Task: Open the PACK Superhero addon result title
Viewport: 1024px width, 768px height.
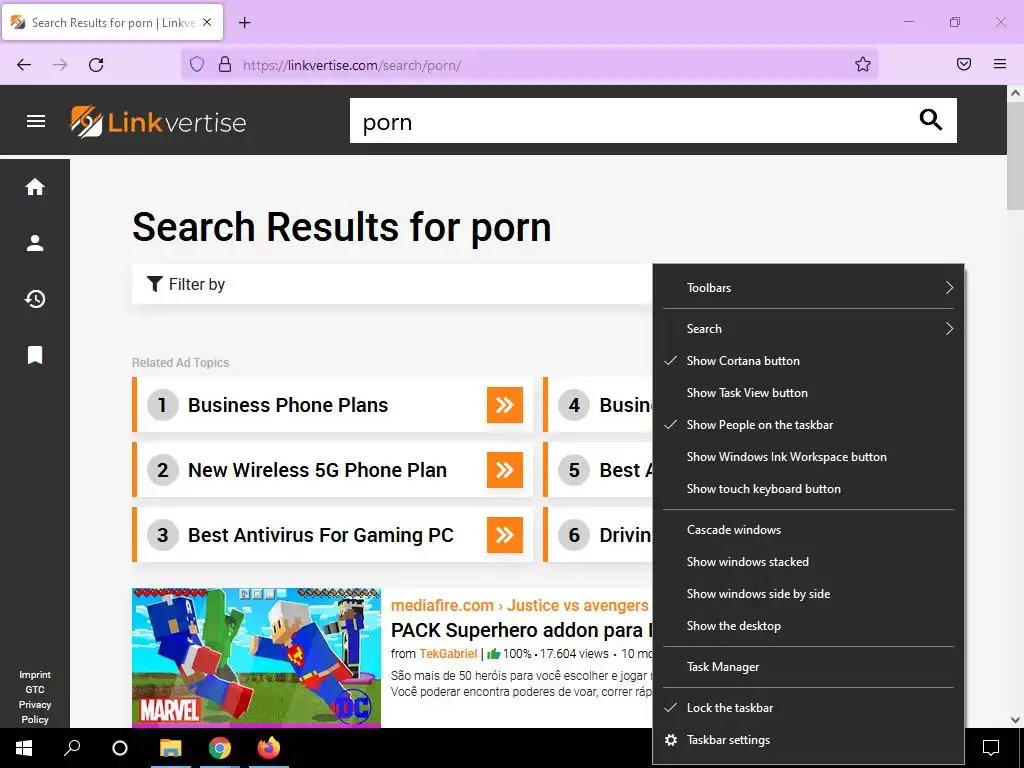Action: [x=521, y=630]
